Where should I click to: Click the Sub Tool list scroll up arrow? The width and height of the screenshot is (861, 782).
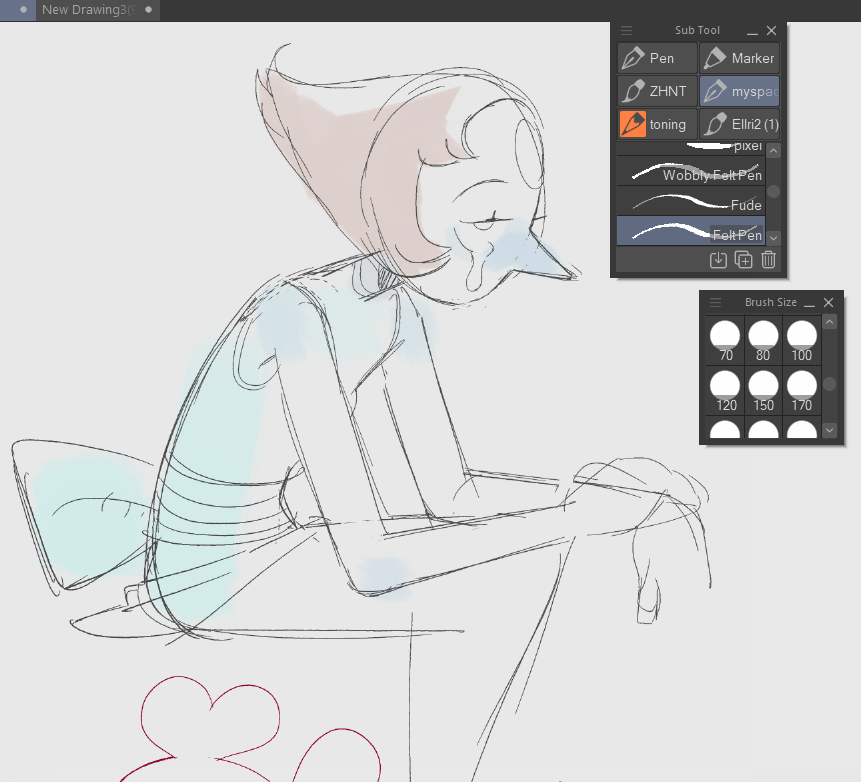coord(774,150)
